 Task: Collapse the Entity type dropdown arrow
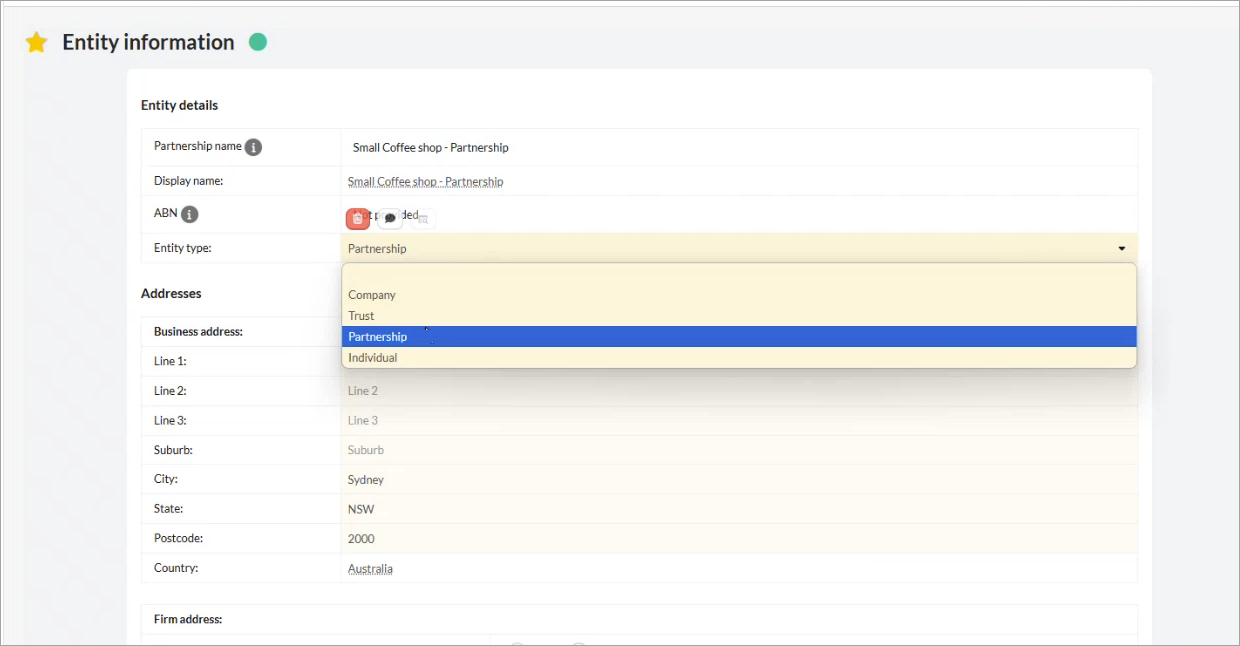[x=1121, y=249]
